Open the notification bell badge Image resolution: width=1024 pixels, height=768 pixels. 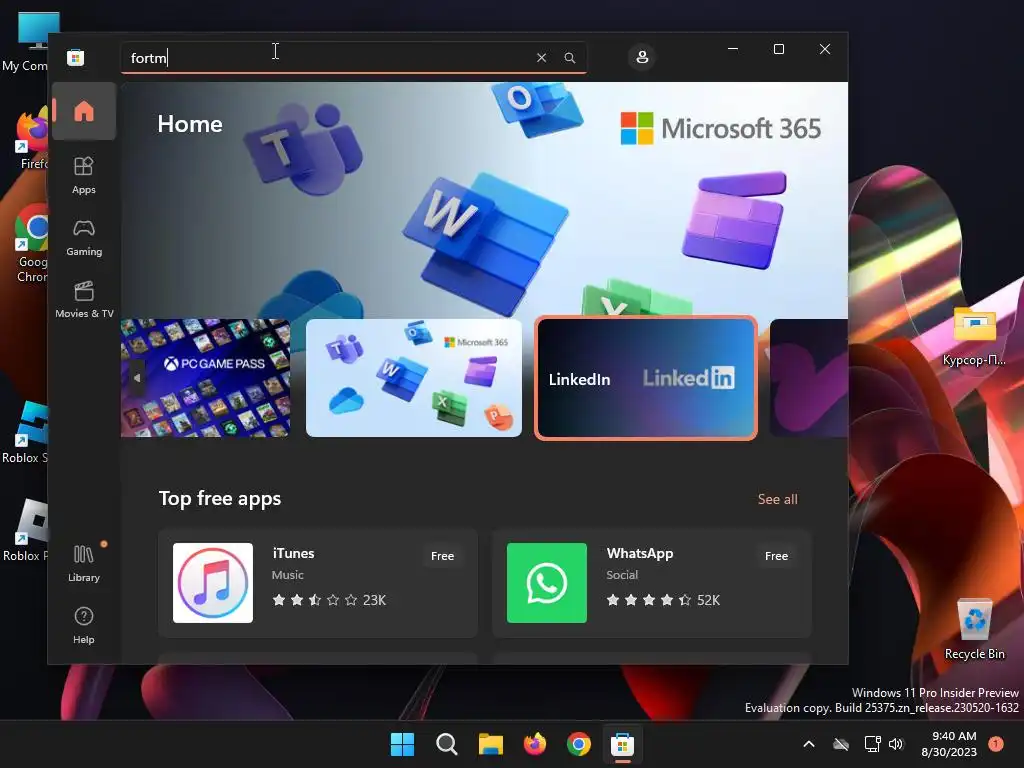click(996, 743)
